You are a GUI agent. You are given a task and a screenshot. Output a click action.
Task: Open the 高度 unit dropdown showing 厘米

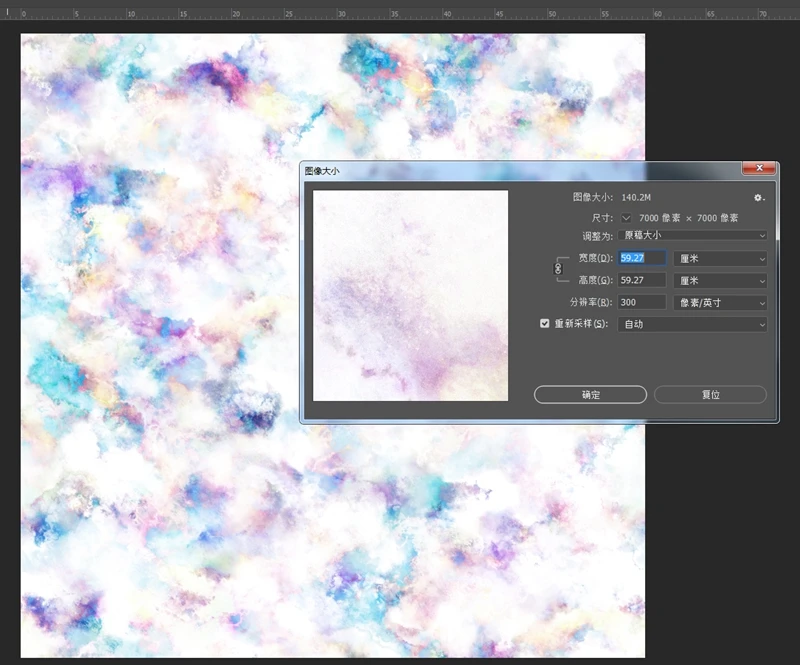tap(719, 280)
